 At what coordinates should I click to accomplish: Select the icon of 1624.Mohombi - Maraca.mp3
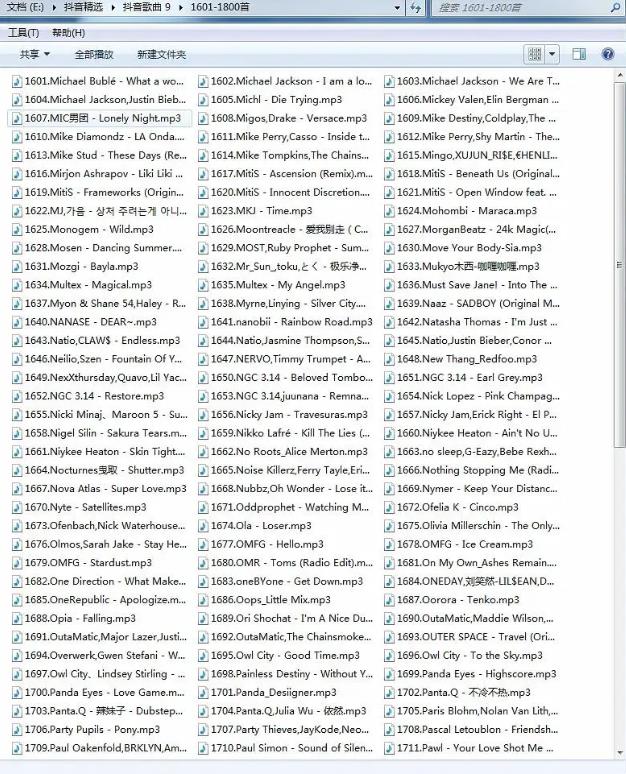[389, 211]
